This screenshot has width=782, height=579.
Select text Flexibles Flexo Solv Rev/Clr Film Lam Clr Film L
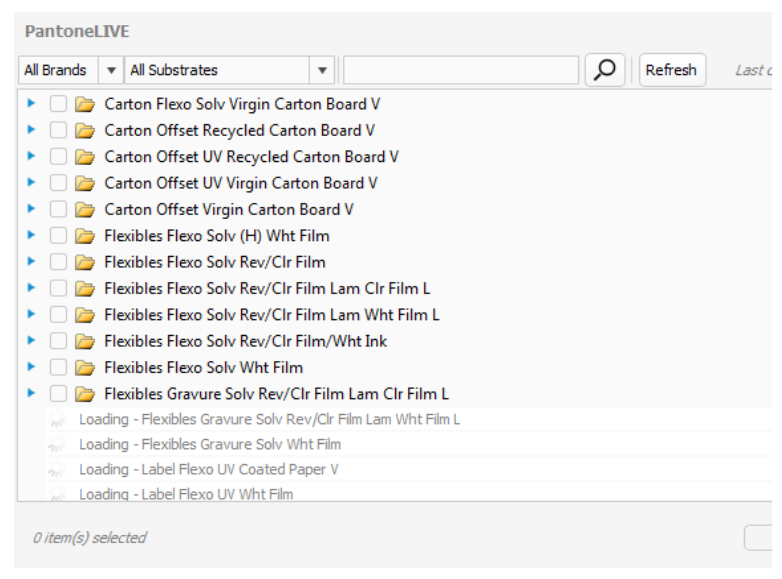click(x=267, y=289)
